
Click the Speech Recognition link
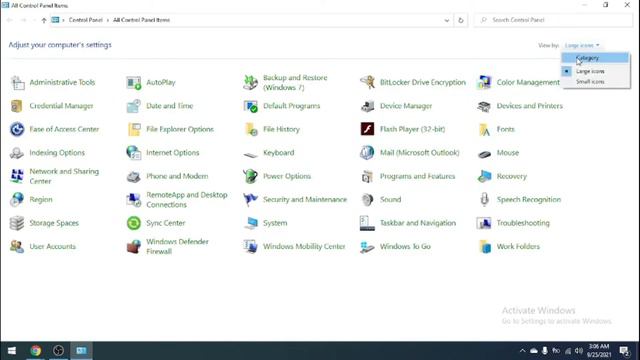click(529, 200)
